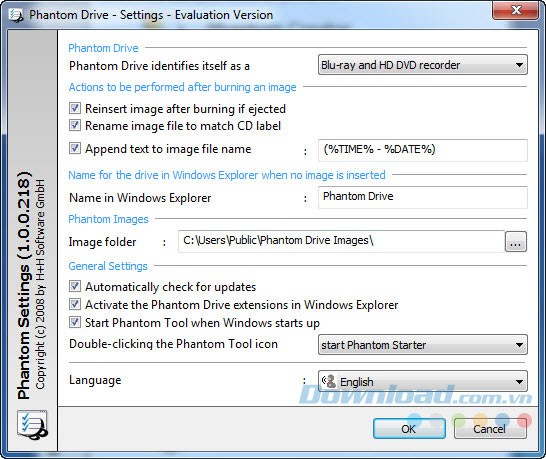Toggle Start Phantom Tool when Windows starts up
This screenshot has height=459, width=546.
click(75, 322)
